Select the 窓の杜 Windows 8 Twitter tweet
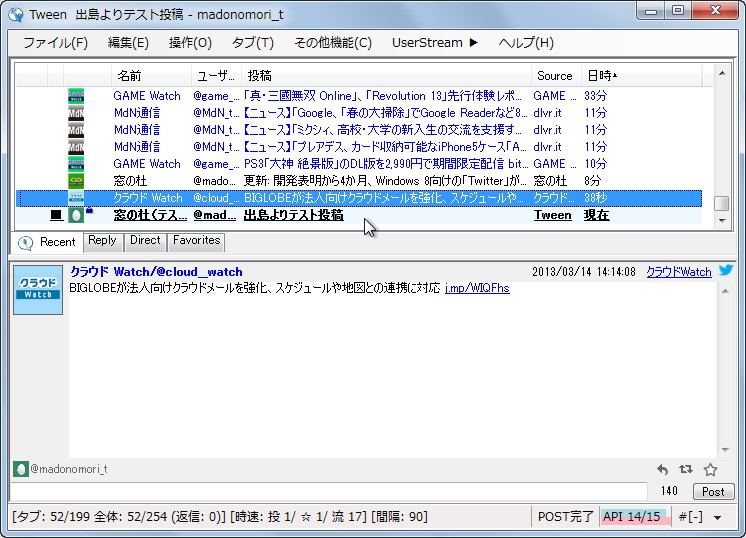The width and height of the screenshot is (746, 538). tap(359, 181)
